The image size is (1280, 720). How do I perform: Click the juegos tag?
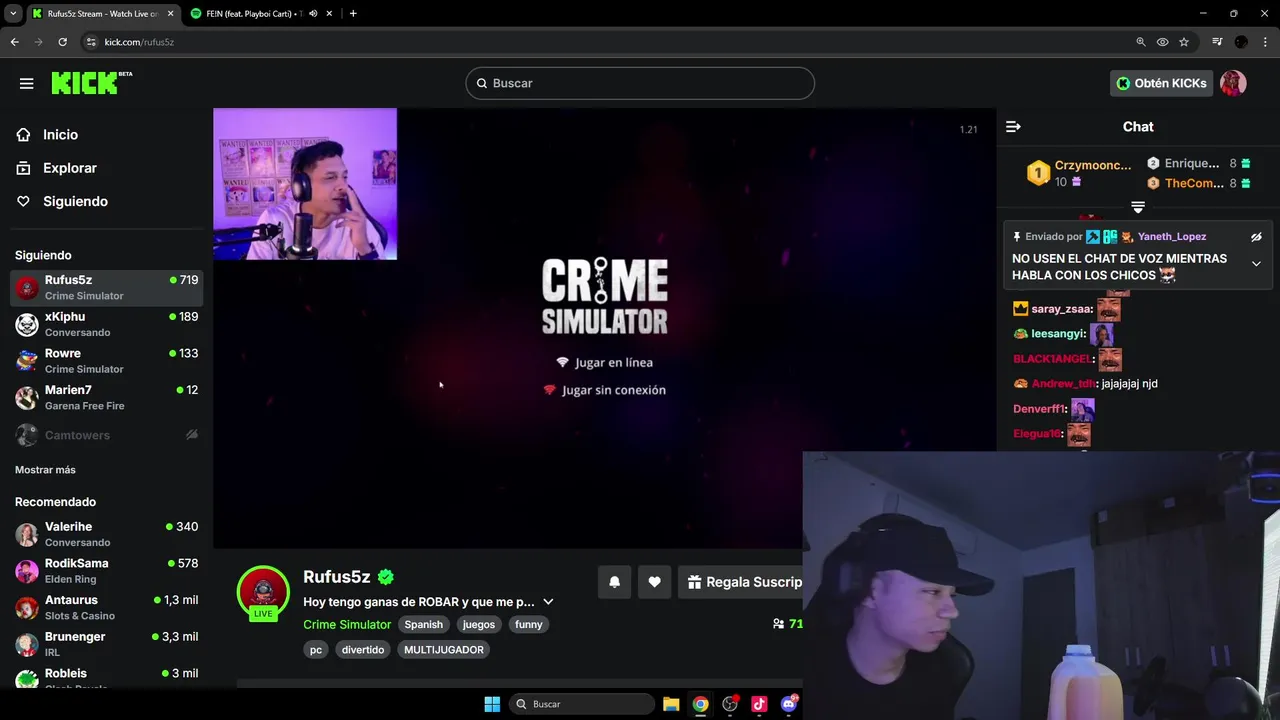(x=479, y=625)
